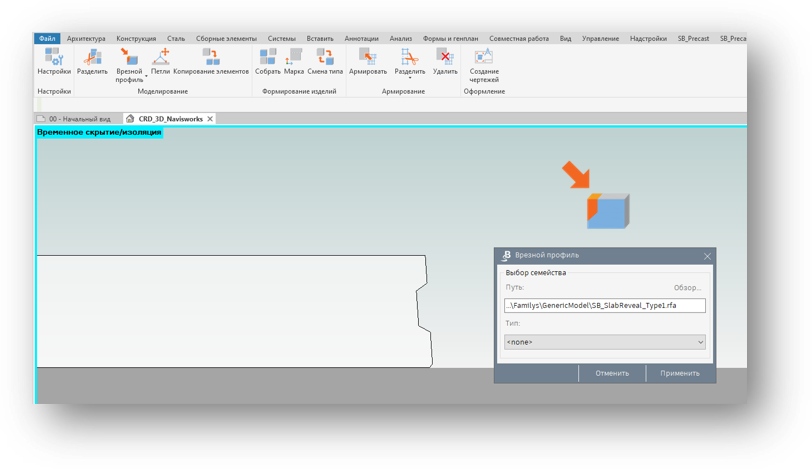Expand the Врезной профиль dropdown button
This screenshot has height=469, width=812.
click(146, 75)
